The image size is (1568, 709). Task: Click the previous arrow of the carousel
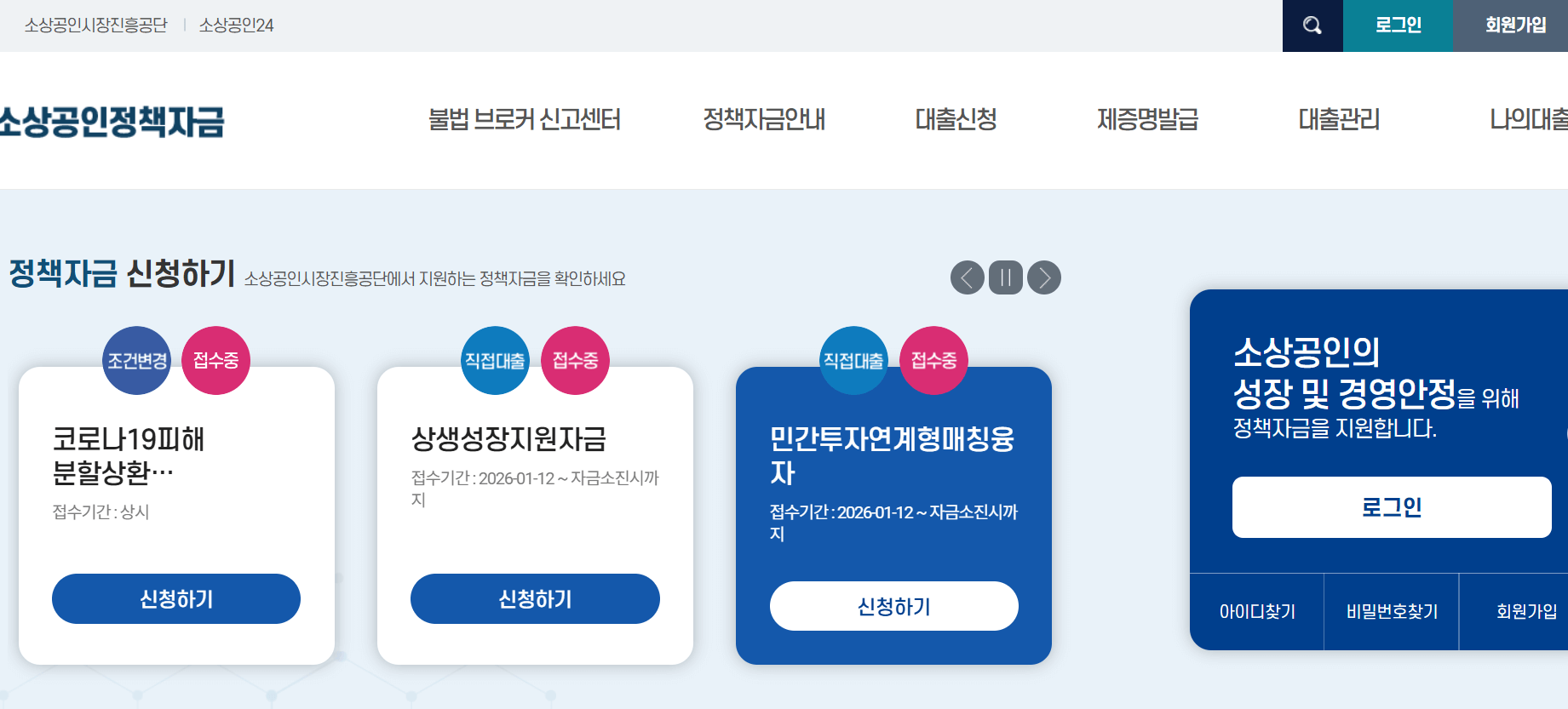tap(967, 277)
